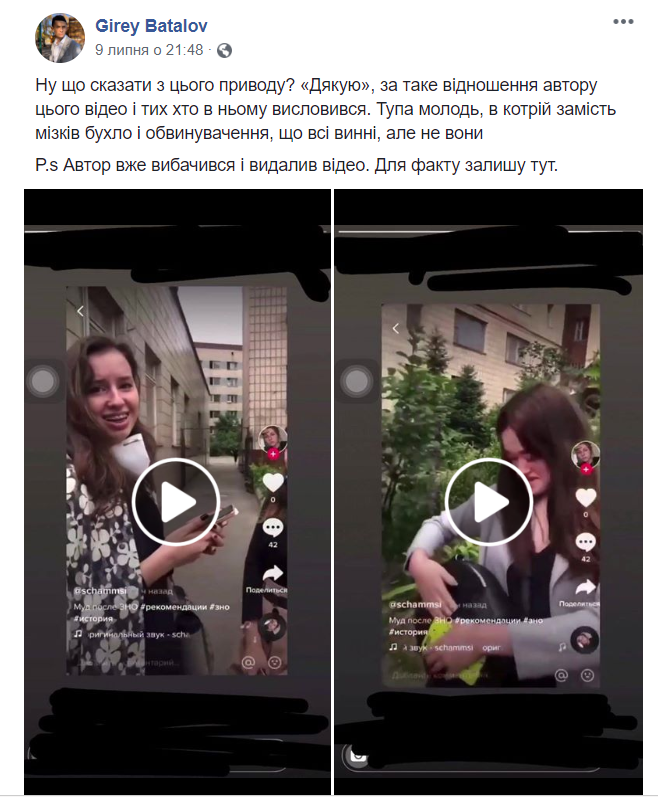Viewport: 658px width, 797px height.
Task: Open the Girey Batalov avatar picture
Action: (59, 38)
